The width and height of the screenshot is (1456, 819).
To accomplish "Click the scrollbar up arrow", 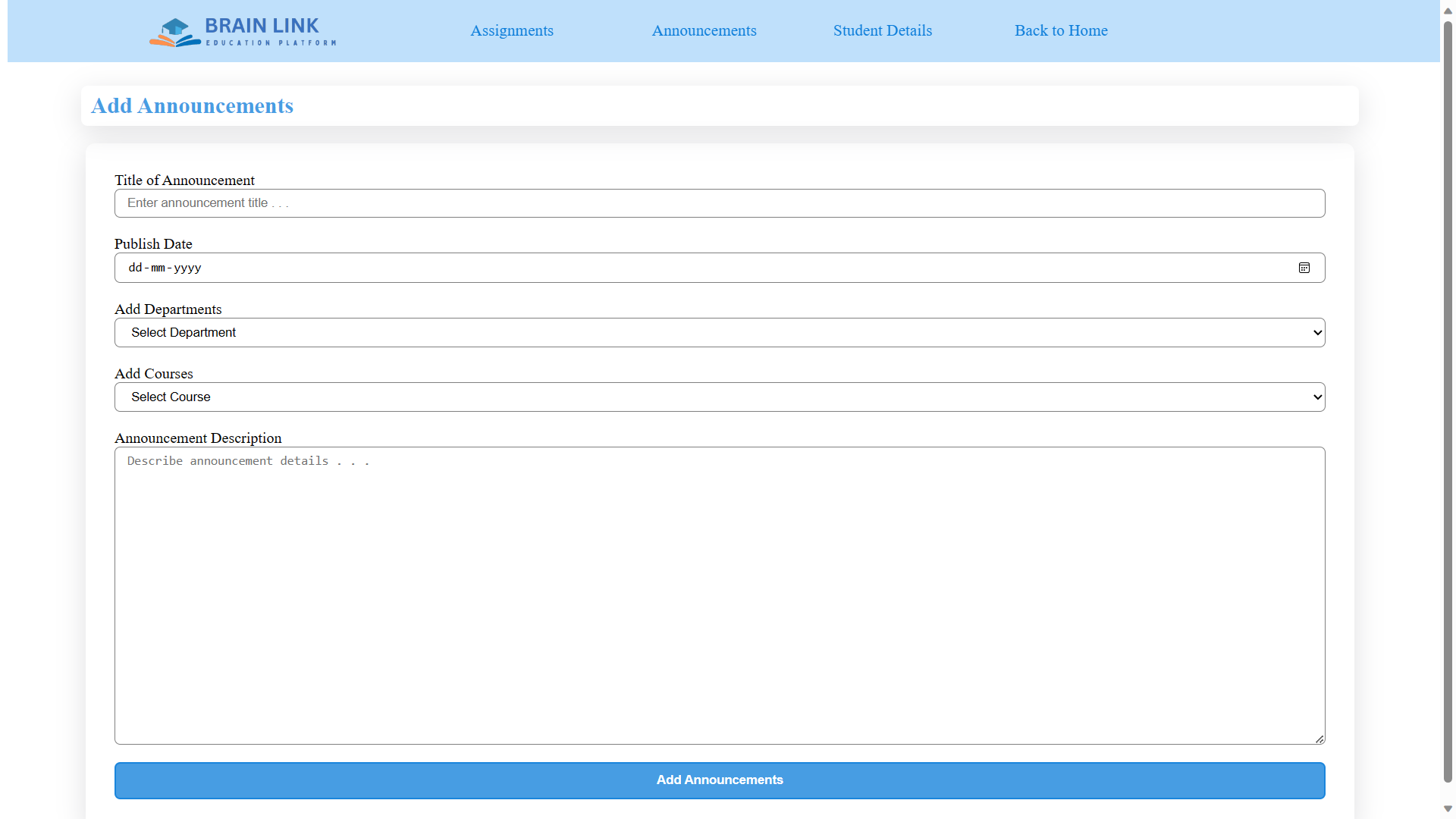I will 1448,11.
